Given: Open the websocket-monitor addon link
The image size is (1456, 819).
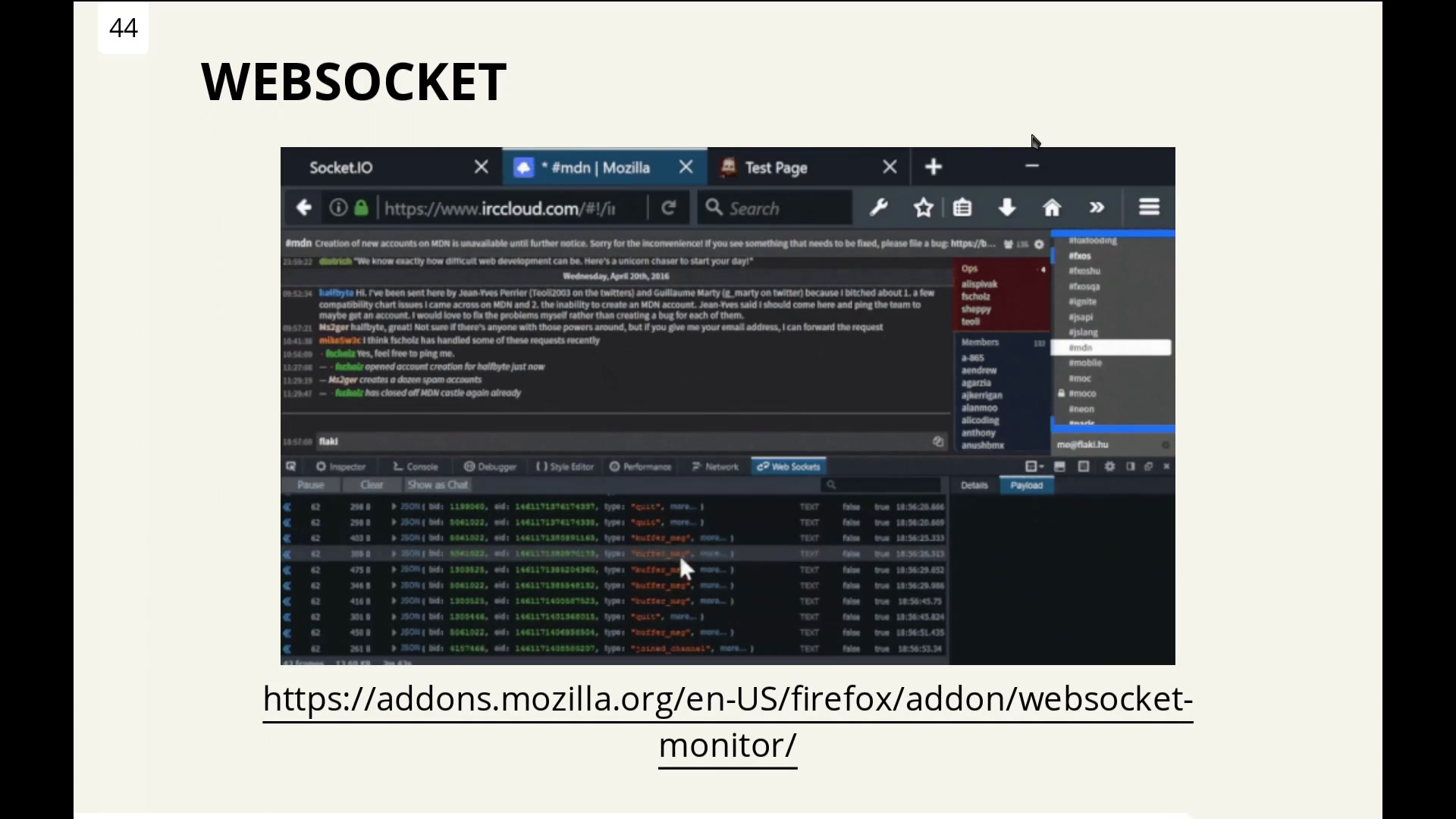Looking at the screenshot, I should [x=728, y=721].
